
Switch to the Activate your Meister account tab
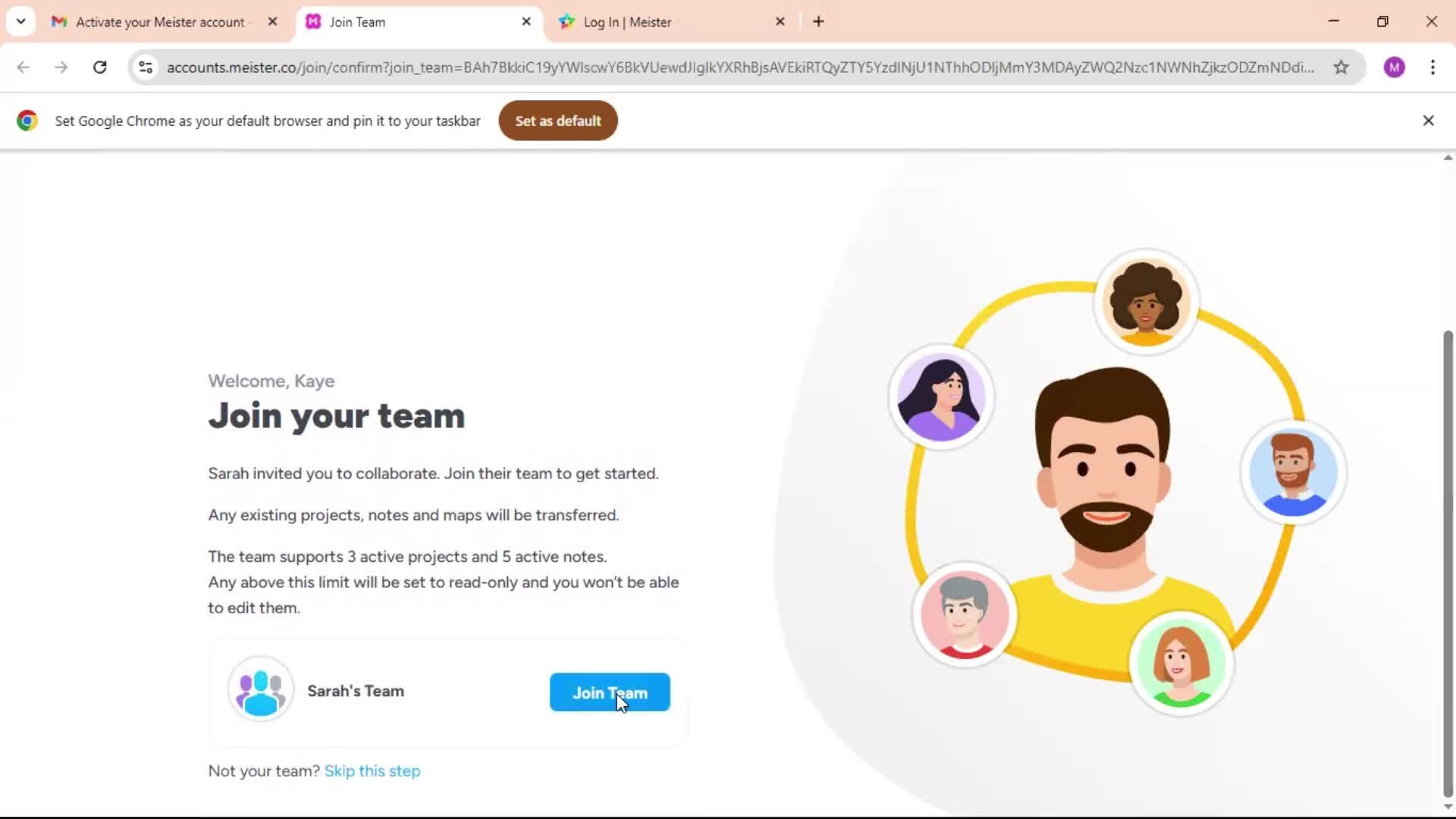click(165, 22)
